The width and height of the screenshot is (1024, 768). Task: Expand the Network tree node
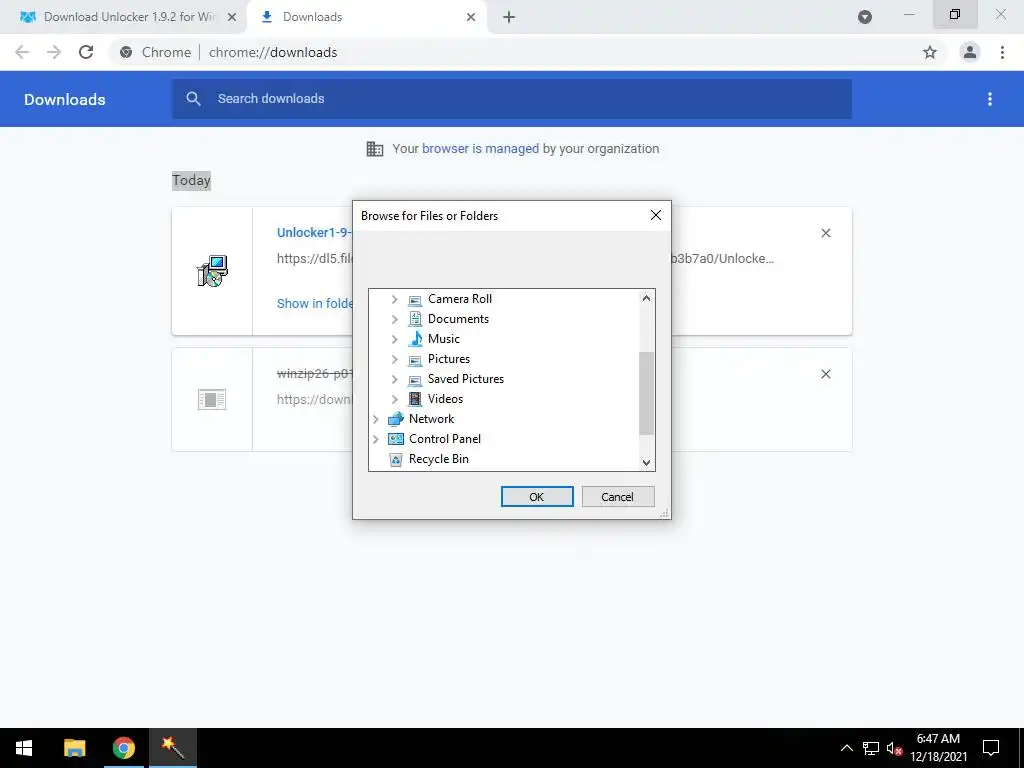coord(376,419)
